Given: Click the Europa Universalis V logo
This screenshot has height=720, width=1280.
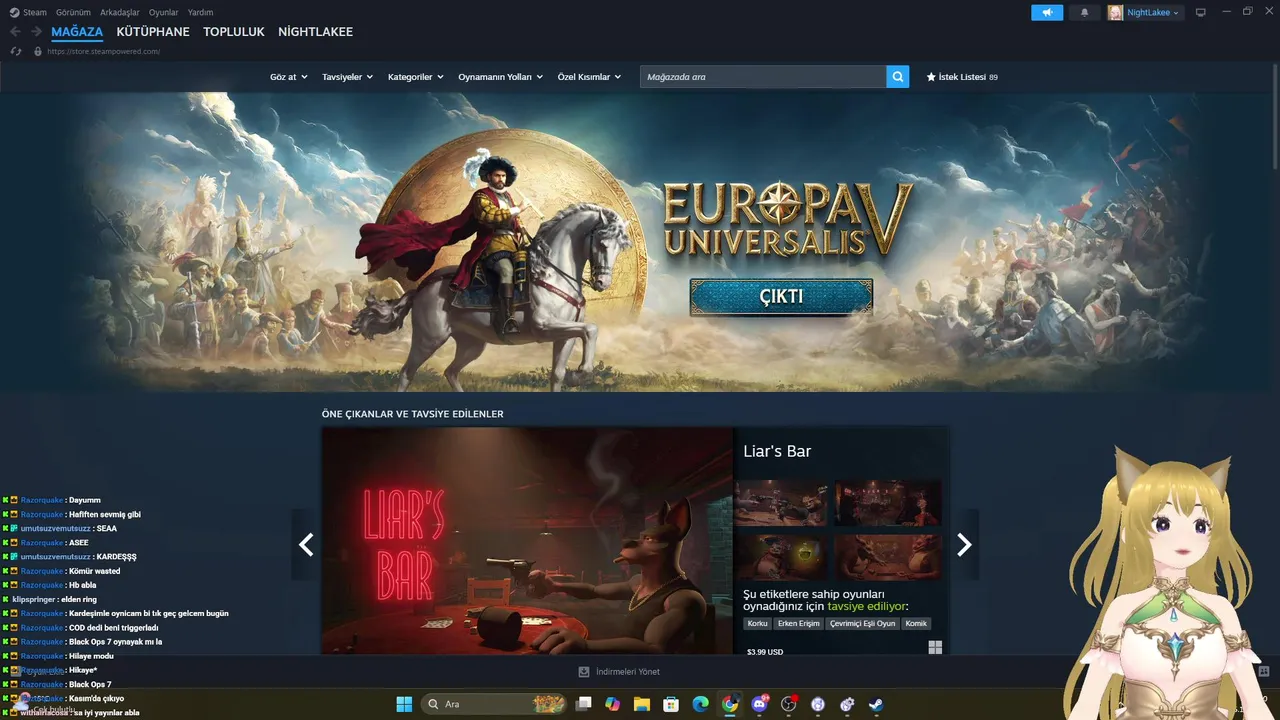Looking at the screenshot, I should click(x=787, y=219).
